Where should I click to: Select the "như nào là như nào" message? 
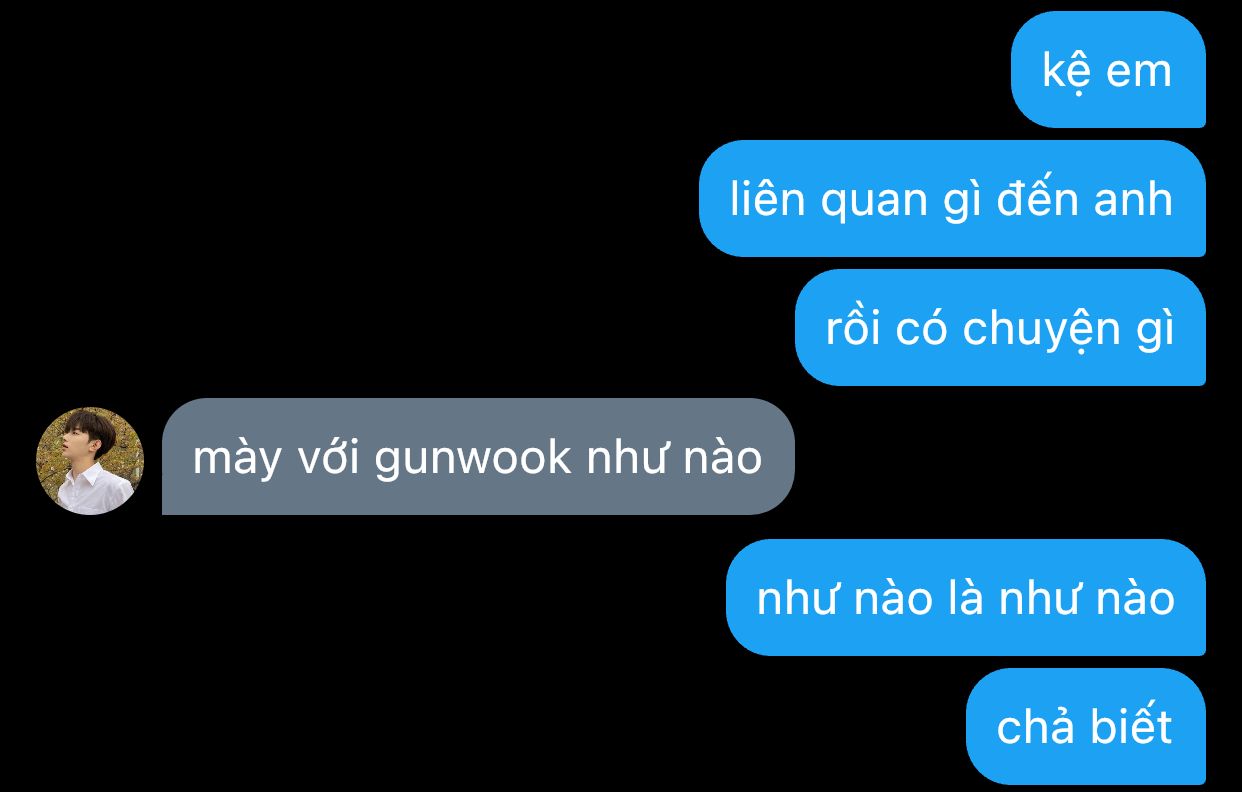[x=966, y=598]
